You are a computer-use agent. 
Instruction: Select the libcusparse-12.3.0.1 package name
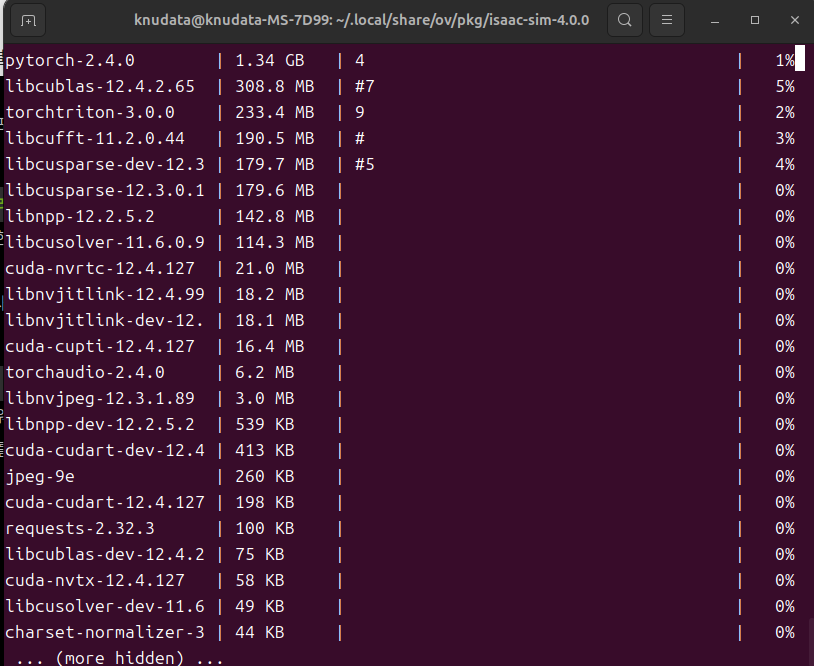[x=105, y=191]
